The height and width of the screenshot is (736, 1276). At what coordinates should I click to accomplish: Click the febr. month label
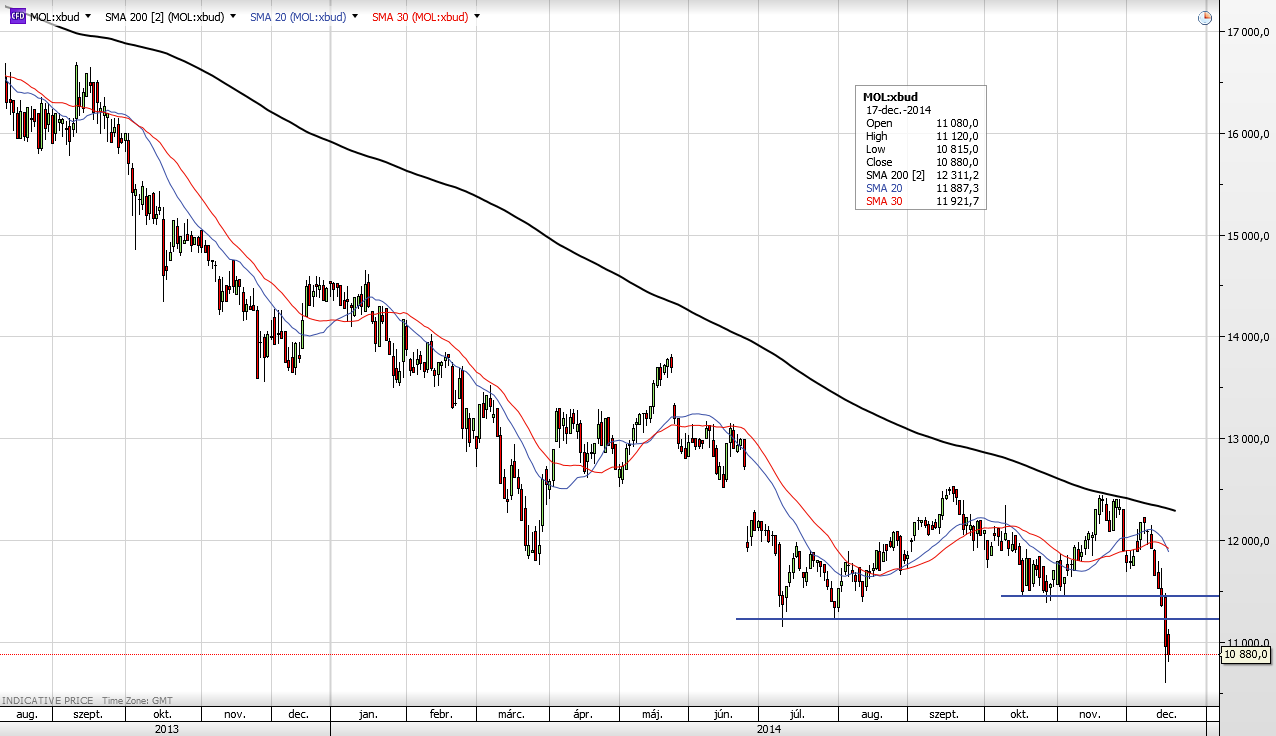(441, 715)
